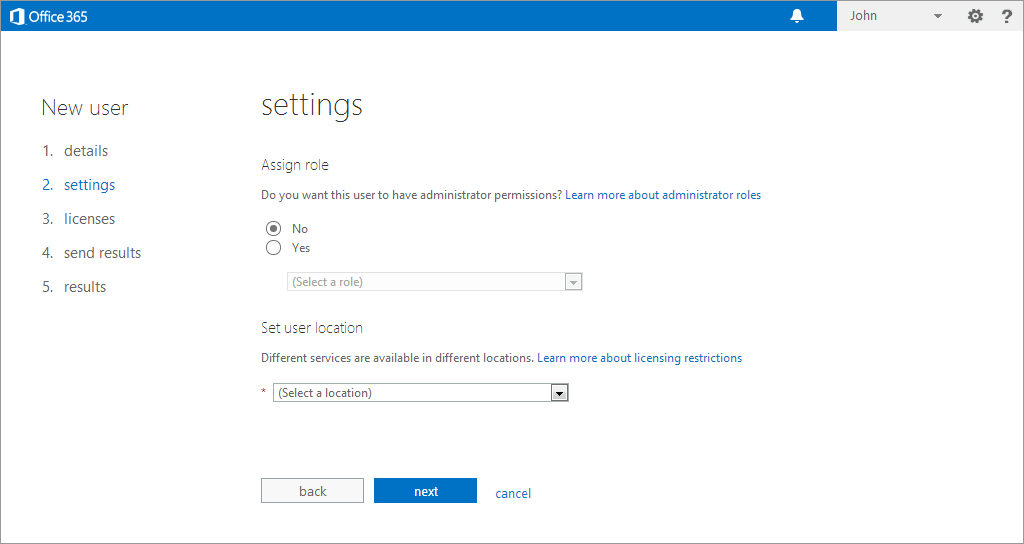Open the Select a role dropdown
The width and height of the screenshot is (1024, 544).
pyautogui.click(x=434, y=282)
